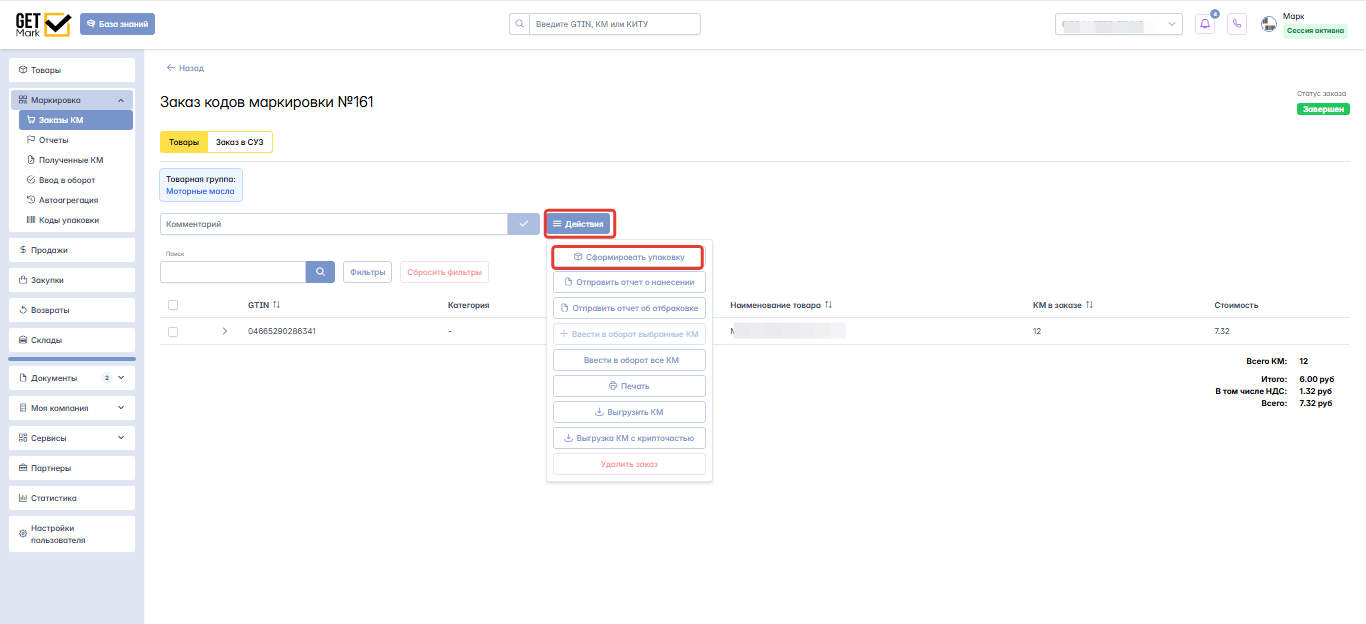
Task: Open Возвраты in the sidebar
Action: 72,310
